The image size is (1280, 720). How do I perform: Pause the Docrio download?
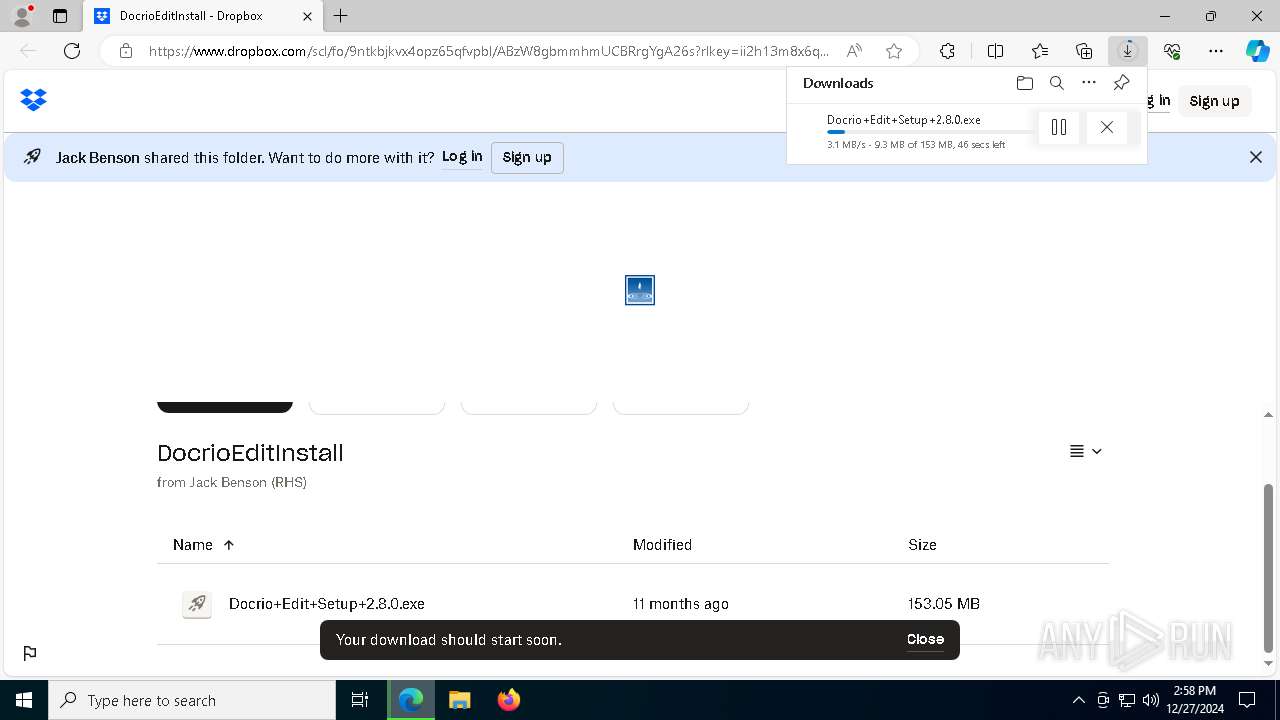point(1059,127)
